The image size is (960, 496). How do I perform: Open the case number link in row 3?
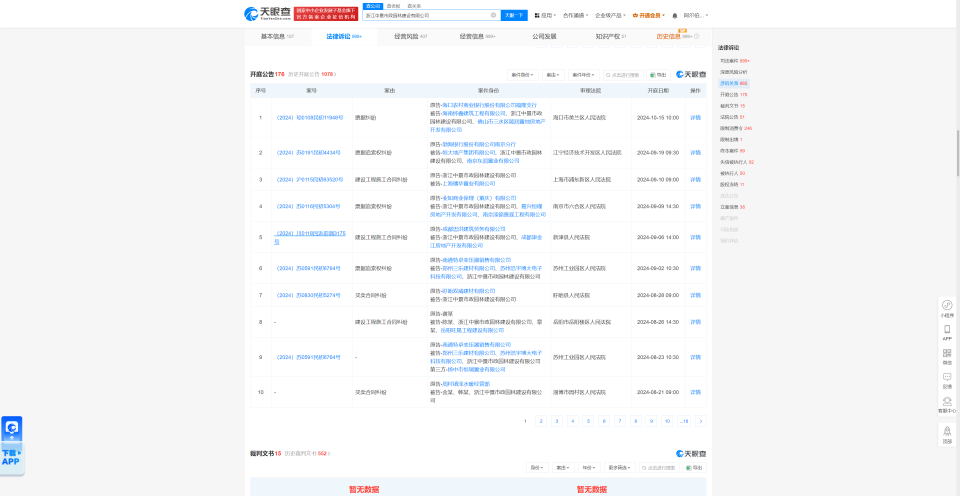tap(308, 180)
